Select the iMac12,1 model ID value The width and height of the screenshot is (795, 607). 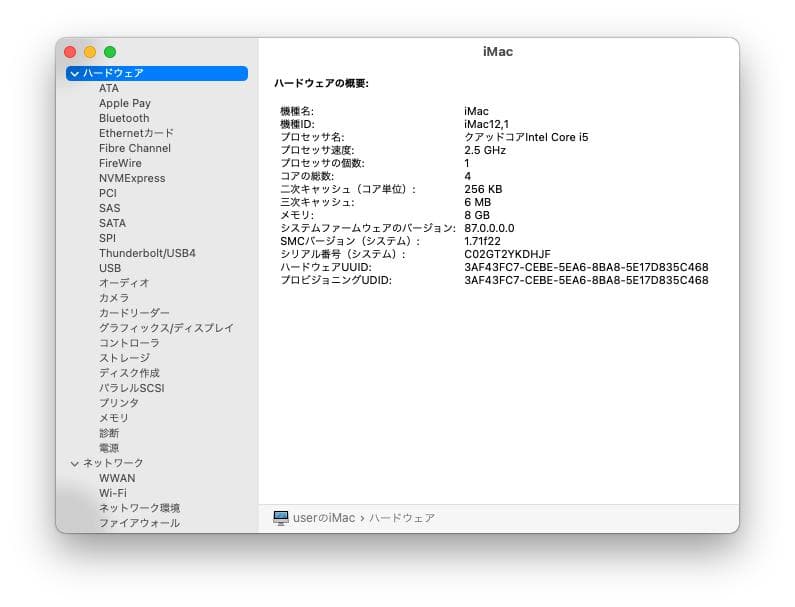coord(486,124)
